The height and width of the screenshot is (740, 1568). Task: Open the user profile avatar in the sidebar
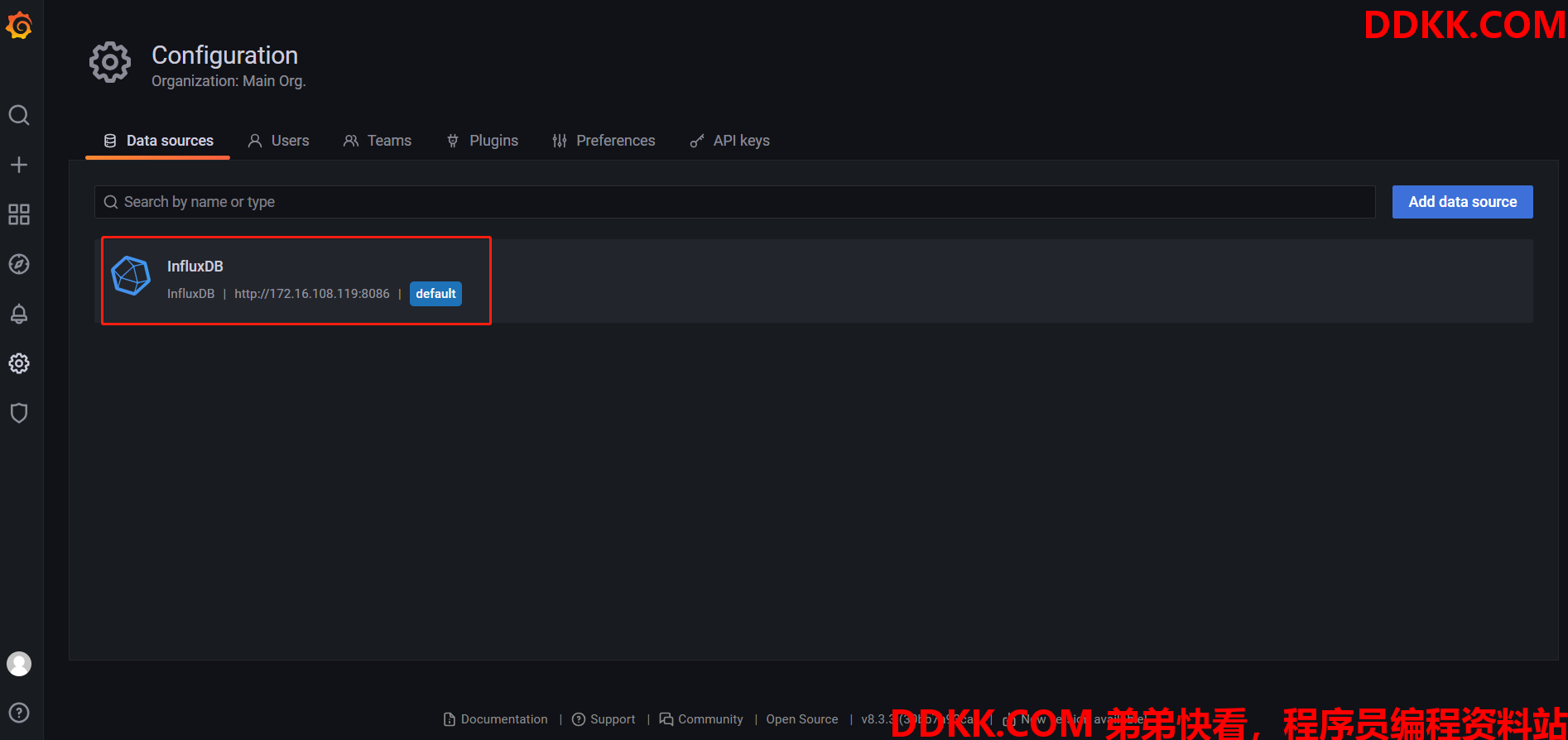[x=19, y=664]
